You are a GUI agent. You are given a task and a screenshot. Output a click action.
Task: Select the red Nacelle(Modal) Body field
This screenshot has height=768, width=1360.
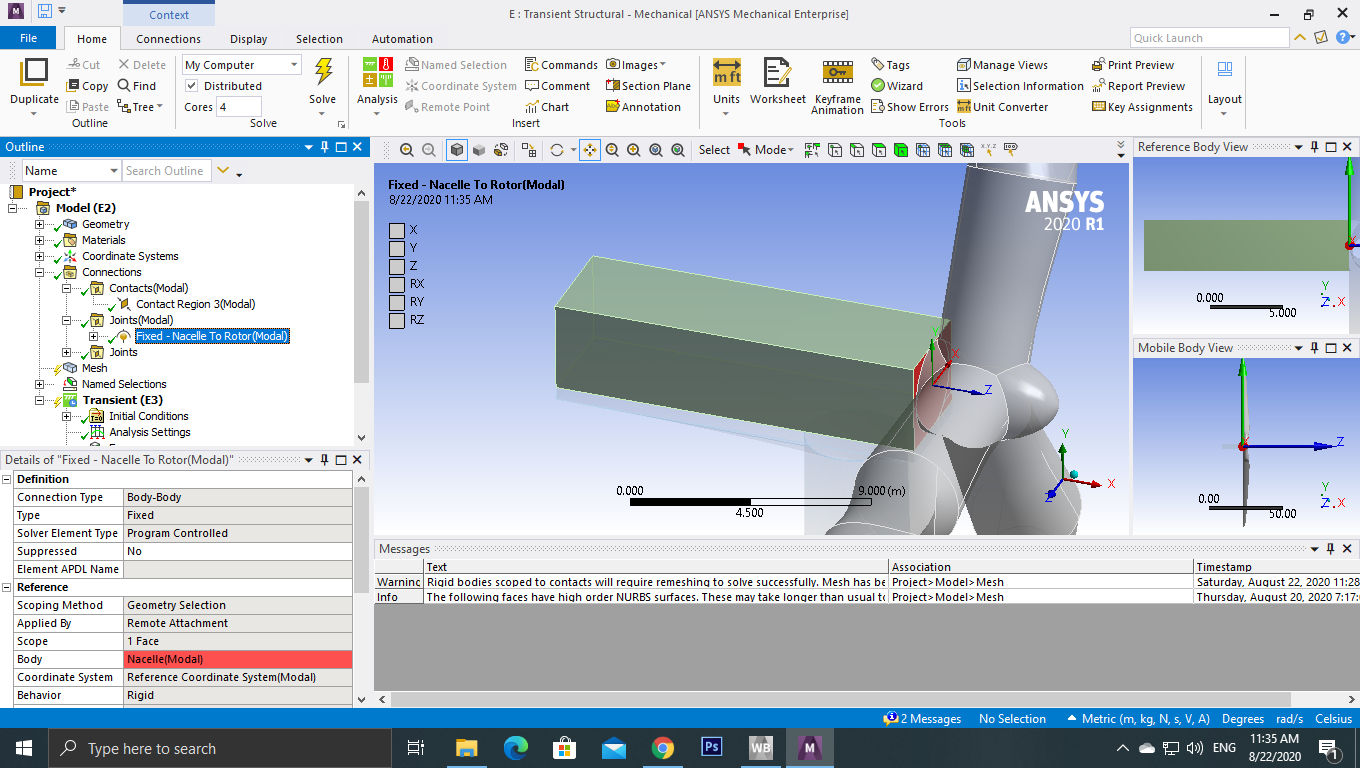coord(237,659)
